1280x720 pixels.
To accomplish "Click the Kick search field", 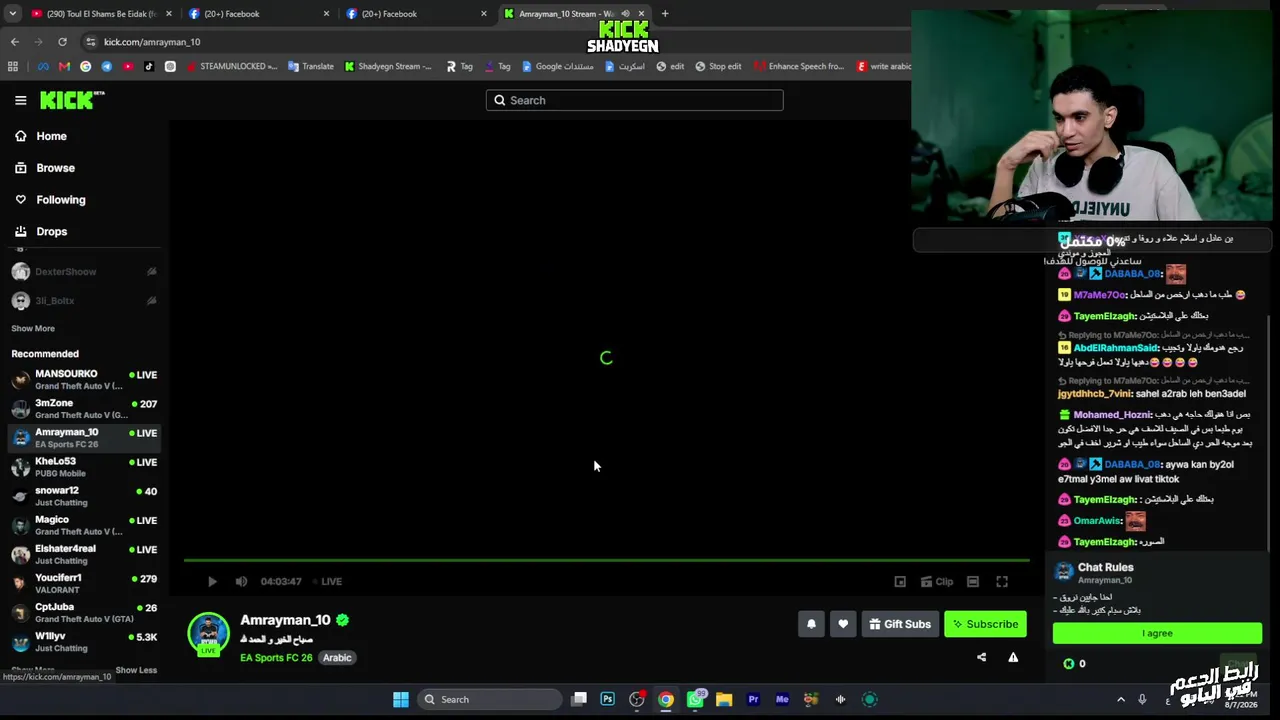I will [635, 100].
